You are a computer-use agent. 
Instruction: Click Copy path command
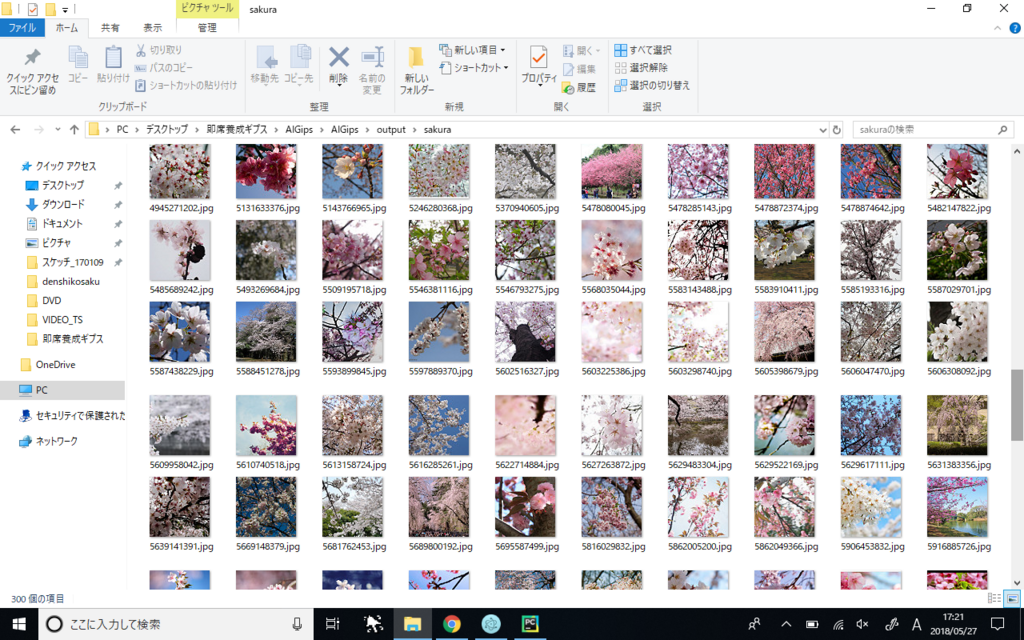164,67
